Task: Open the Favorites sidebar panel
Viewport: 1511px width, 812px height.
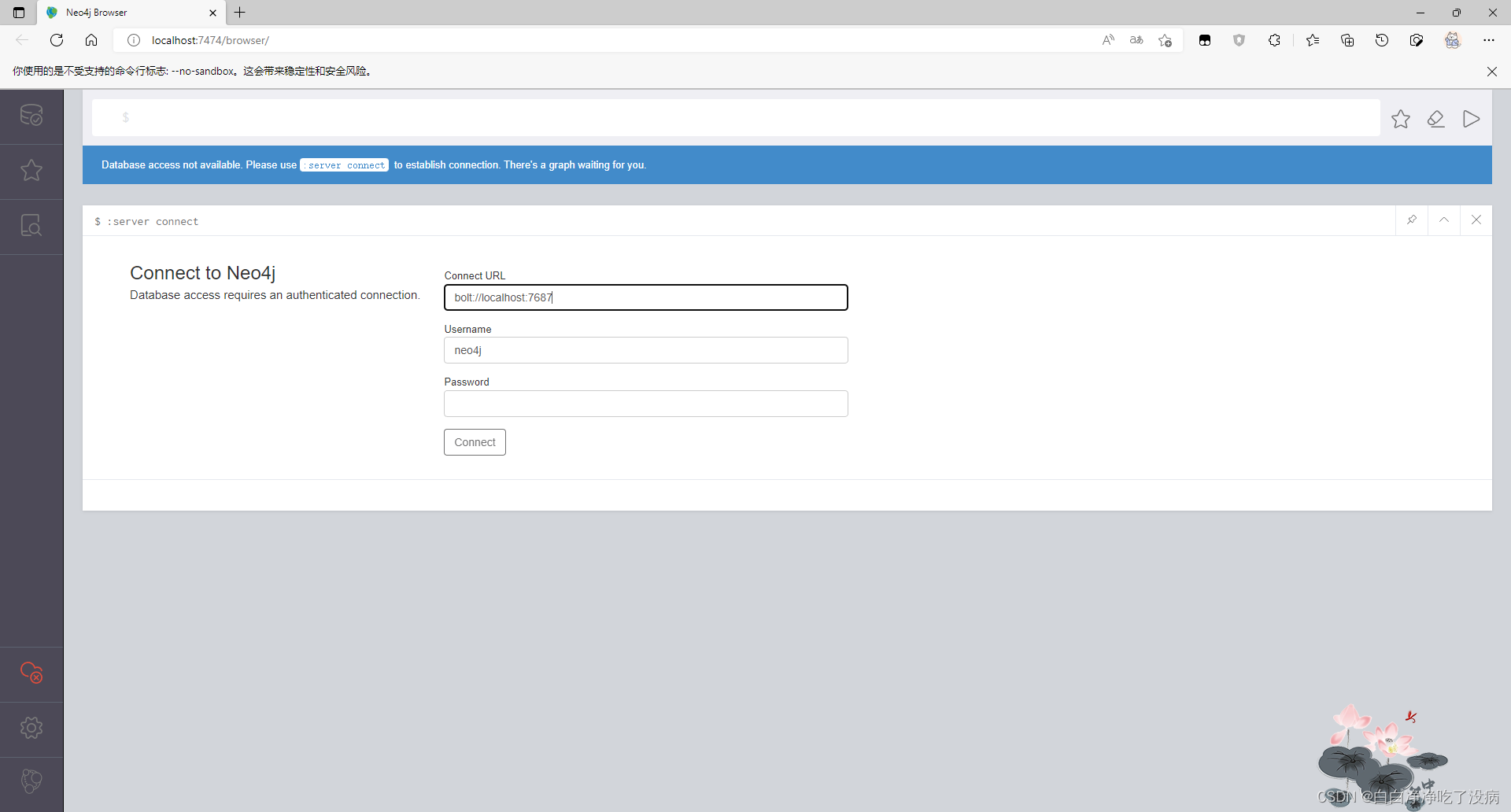Action: pyautogui.click(x=31, y=171)
